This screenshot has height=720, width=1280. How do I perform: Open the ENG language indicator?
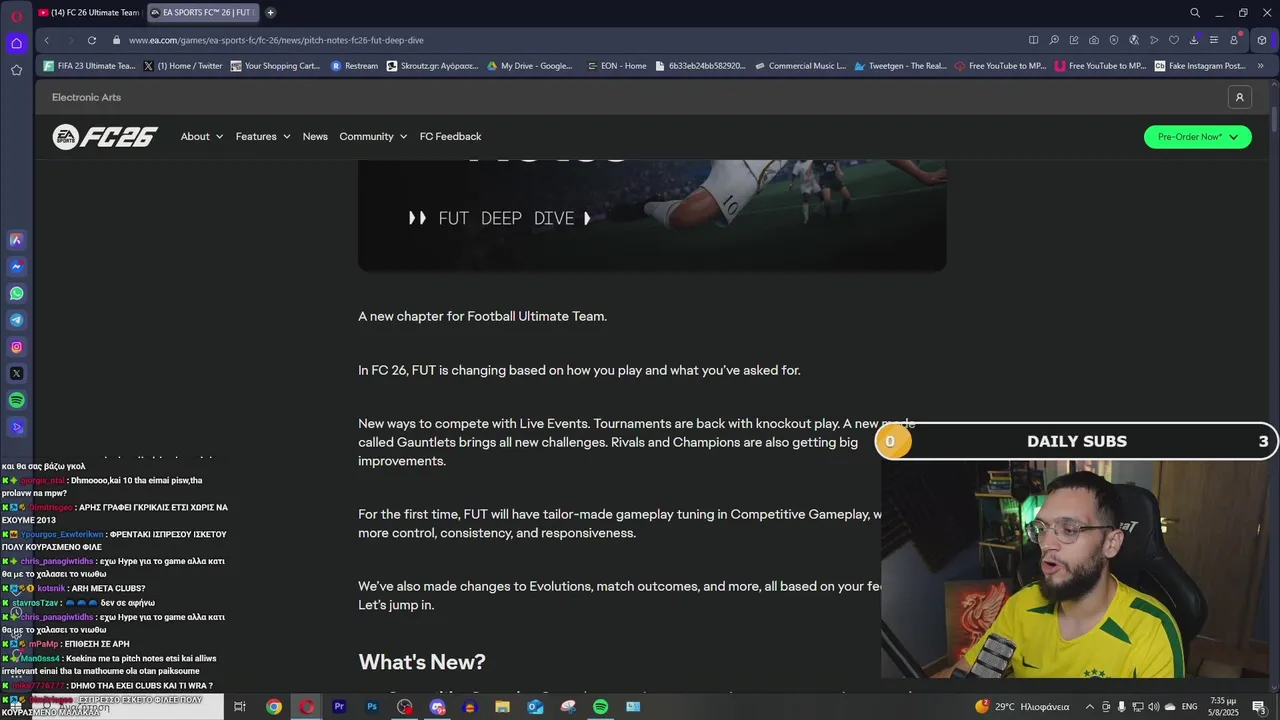[1189, 707]
